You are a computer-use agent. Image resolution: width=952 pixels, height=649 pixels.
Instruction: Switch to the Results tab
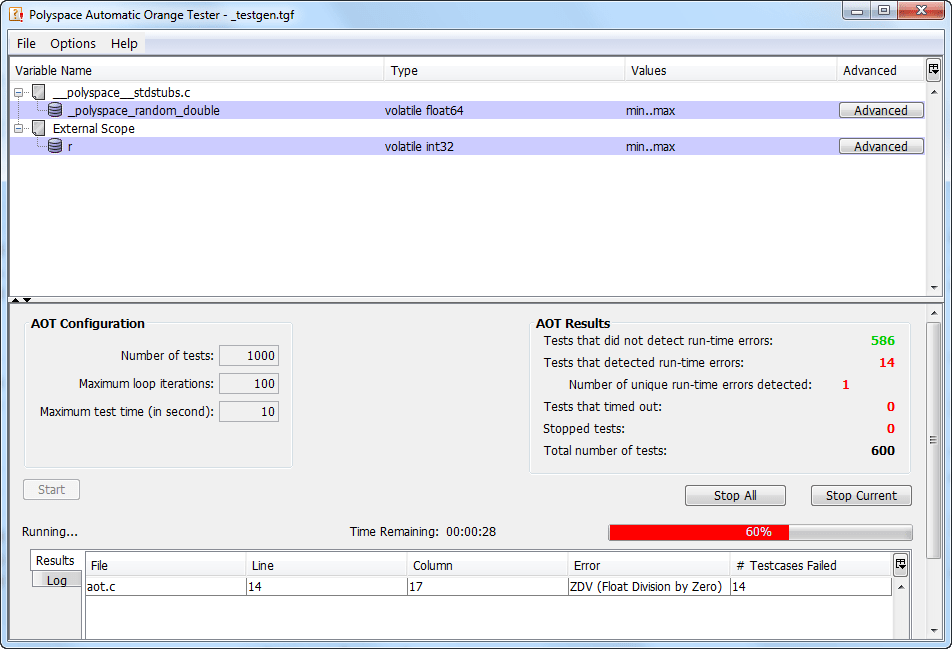tap(55, 560)
